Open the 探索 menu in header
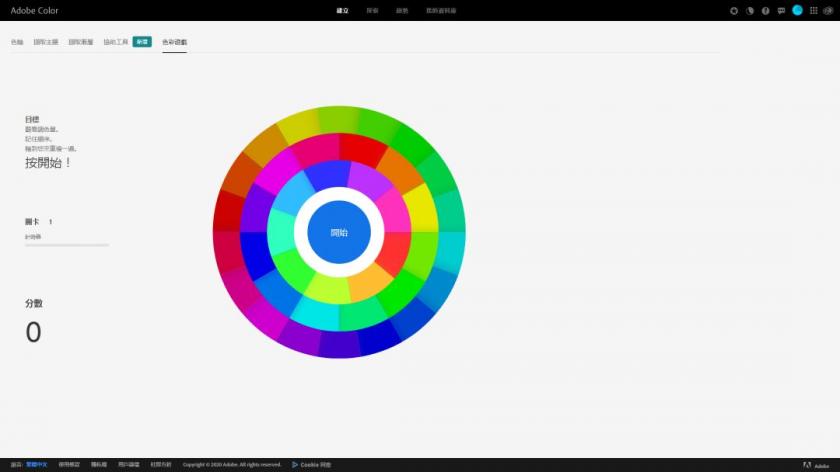 372,10
